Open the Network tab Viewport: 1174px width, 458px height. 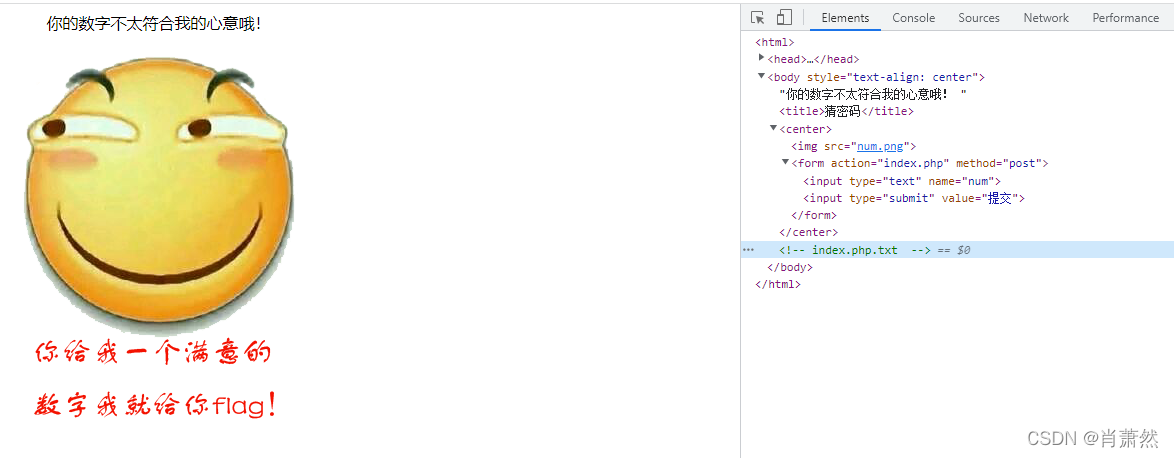1046,18
